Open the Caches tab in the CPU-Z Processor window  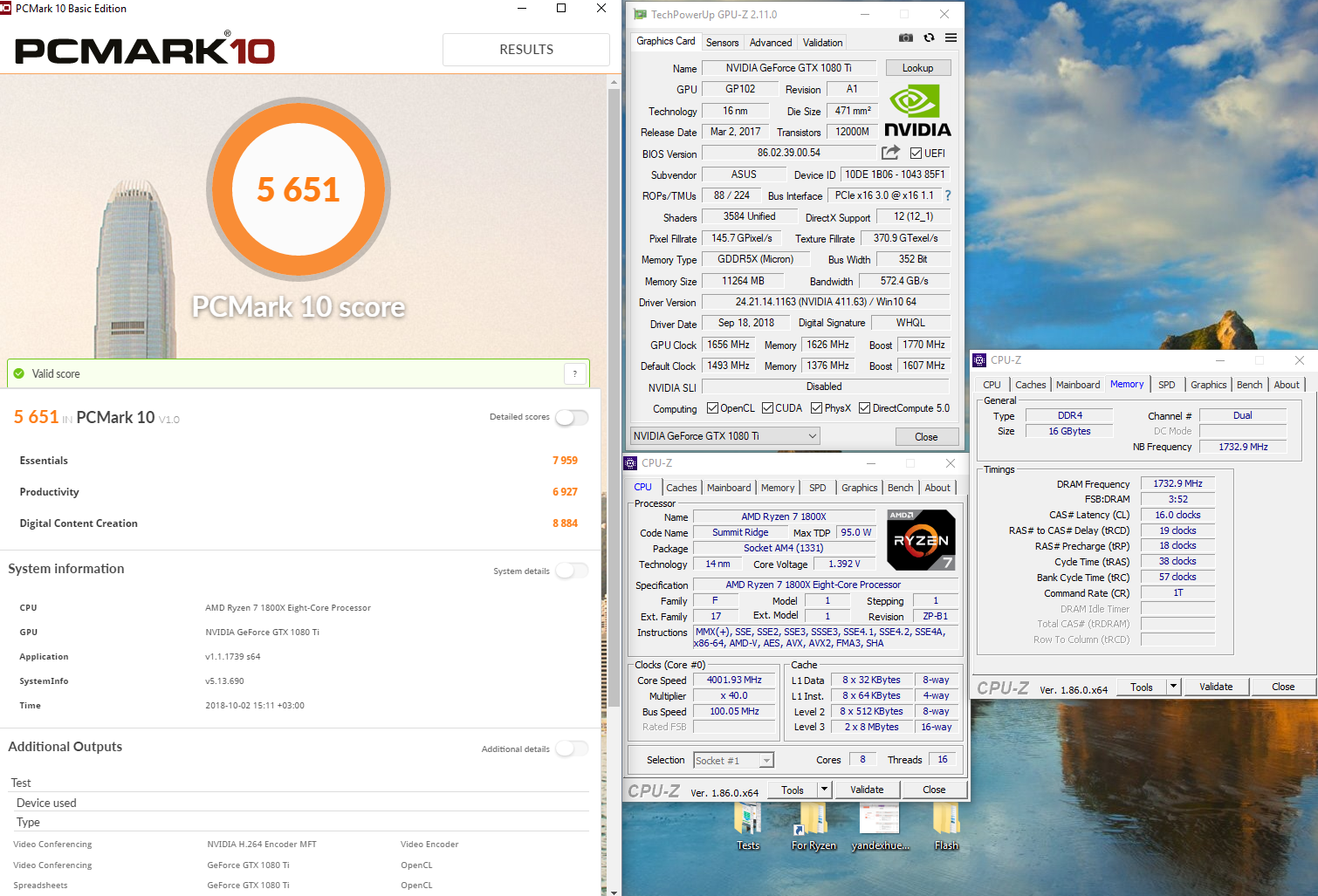click(x=682, y=488)
